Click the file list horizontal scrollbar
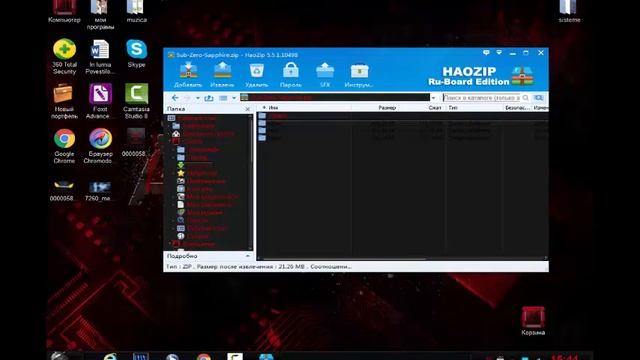Viewport: 640px width, 360px height. click(x=344, y=258)
